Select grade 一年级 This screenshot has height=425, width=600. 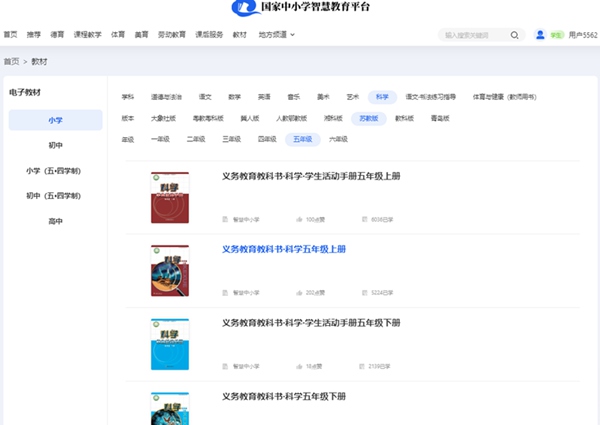[160, 139]
